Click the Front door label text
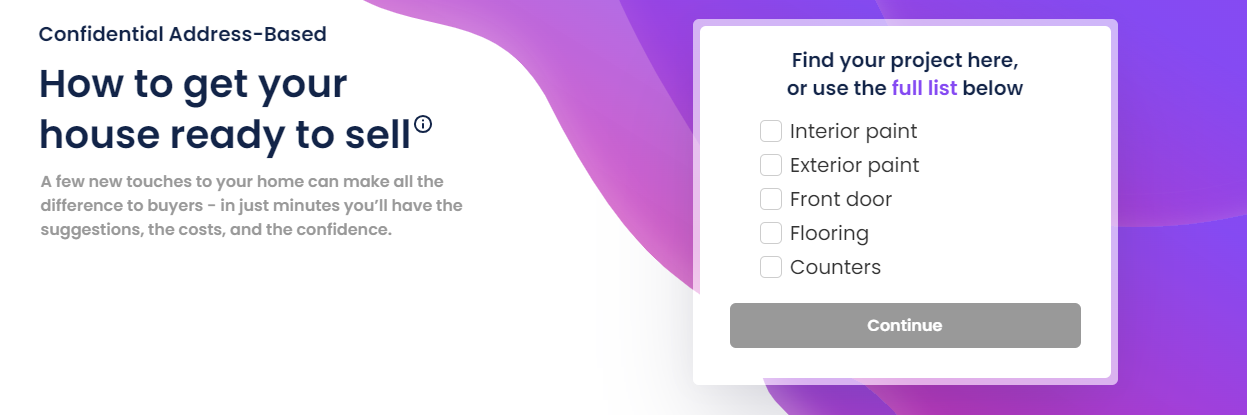The image size is (1247, 415). [x=840, y=199]
